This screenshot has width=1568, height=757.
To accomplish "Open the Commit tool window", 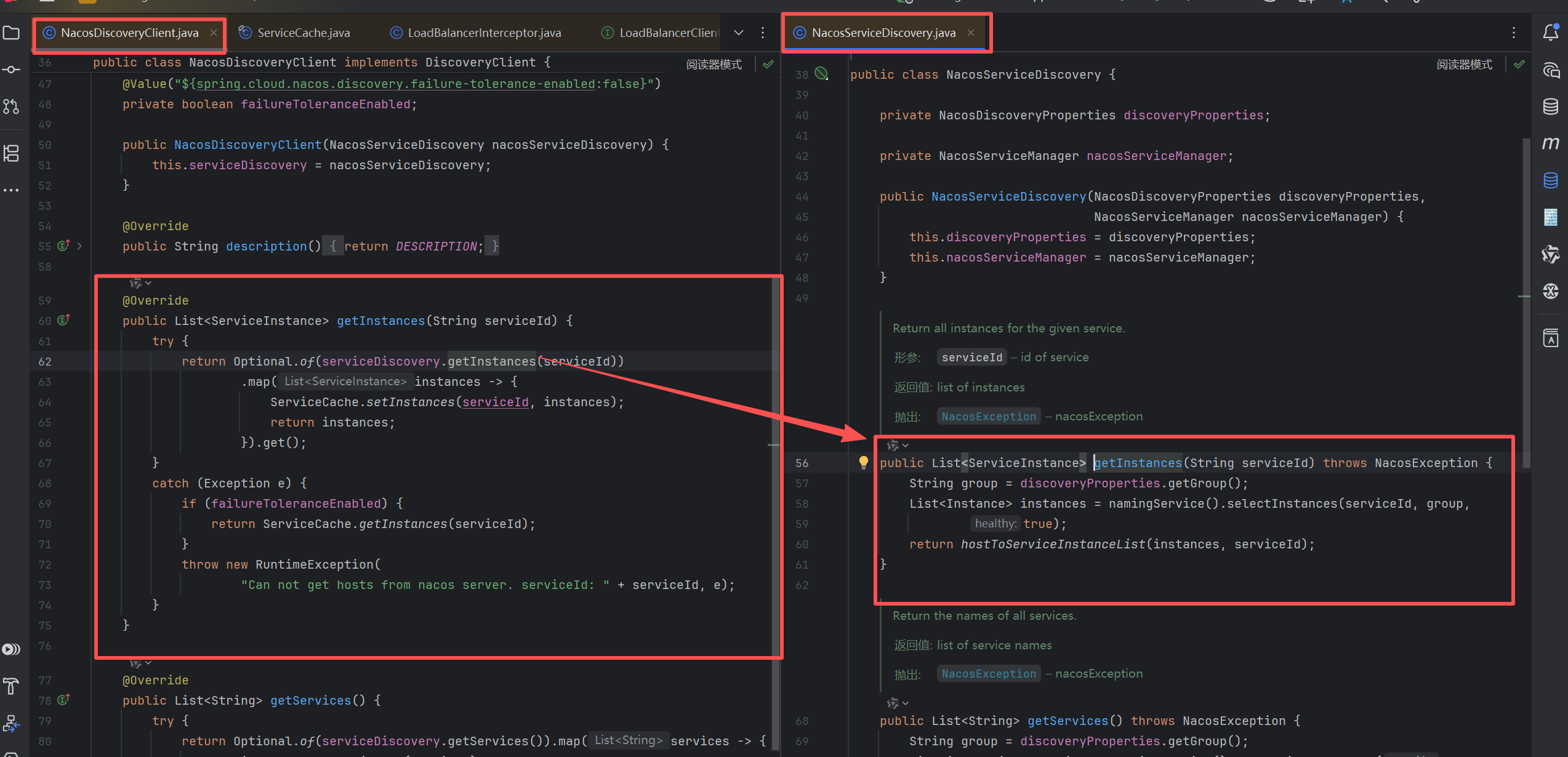I will pyautogui.click(x=11, y=70).
